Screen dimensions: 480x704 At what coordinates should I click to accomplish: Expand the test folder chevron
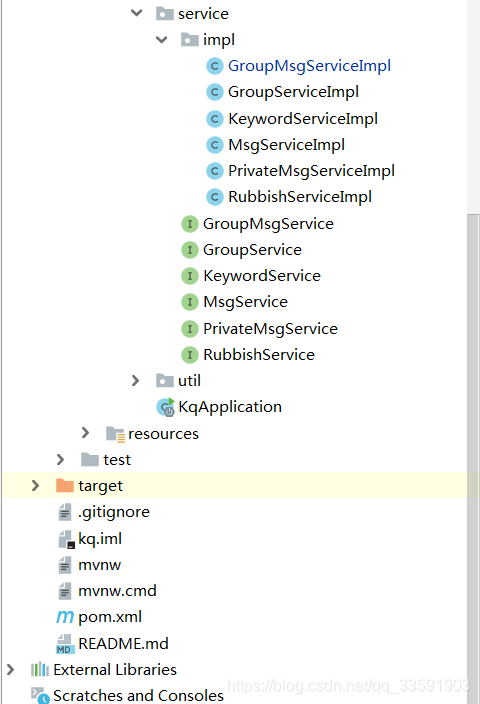[60, 459]
